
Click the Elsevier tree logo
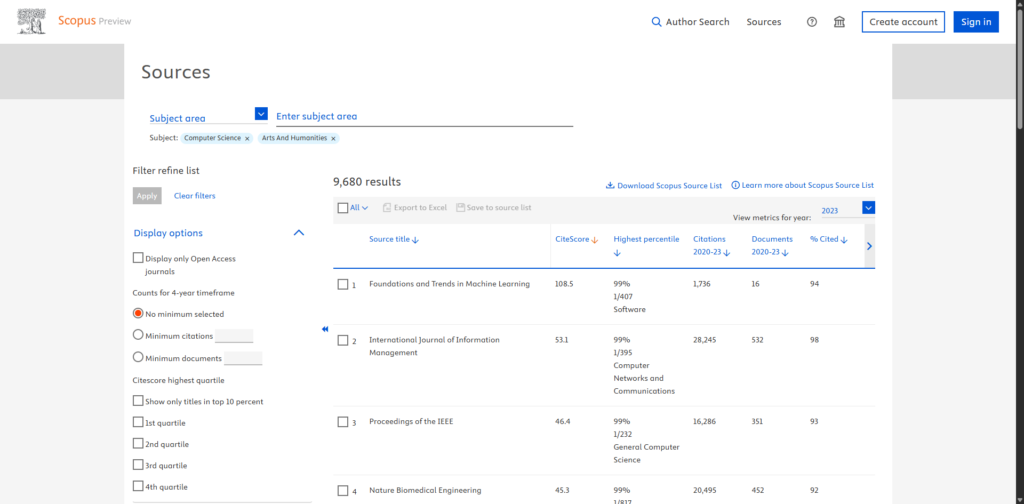point(32,22)
